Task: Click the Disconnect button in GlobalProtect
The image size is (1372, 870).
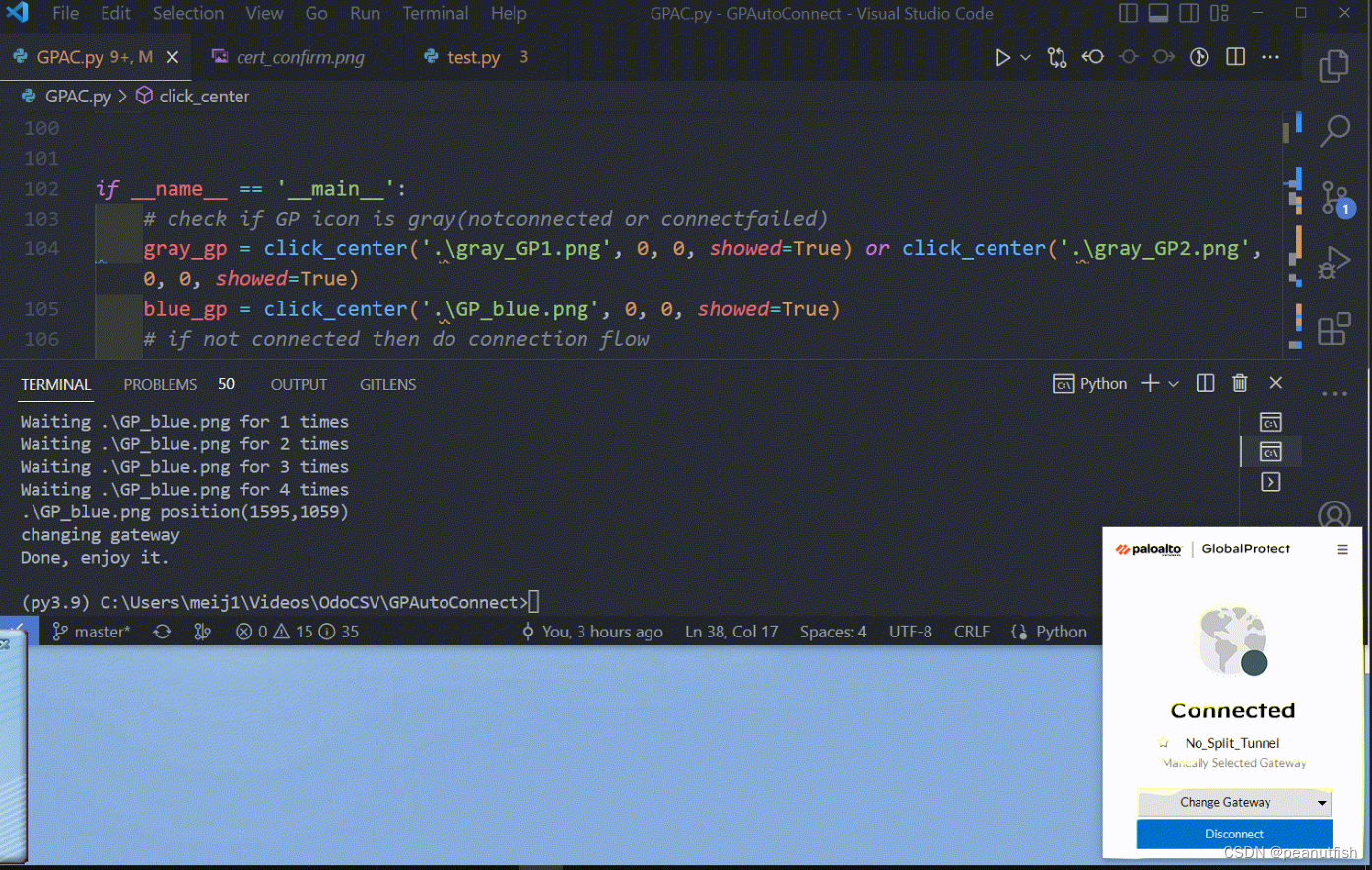Action: click(1234, 834)
